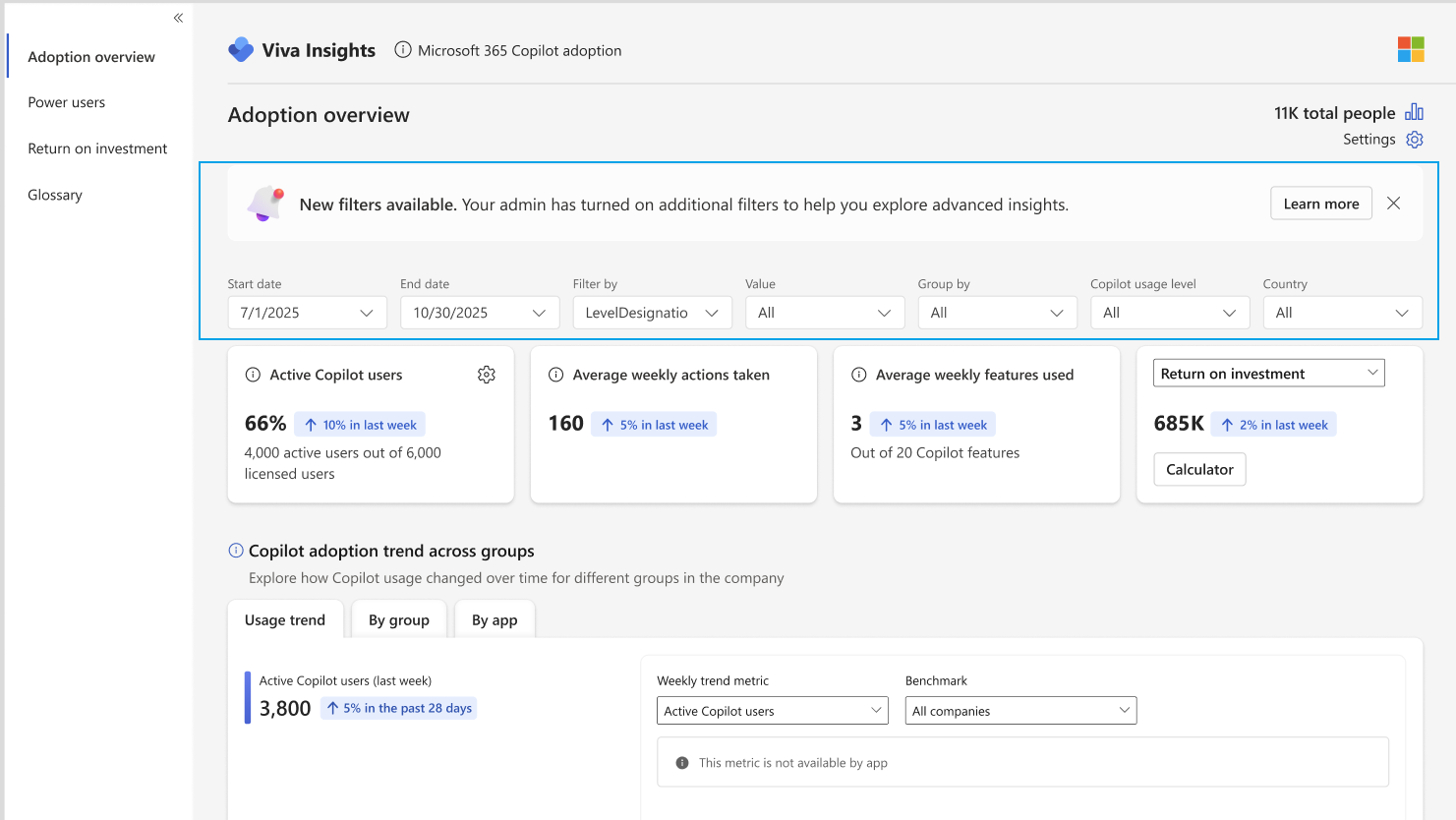The height and width of the screenshot is (820, 1456).
Task: Click info icon on Average weekly features used
Action: point(858,375)
